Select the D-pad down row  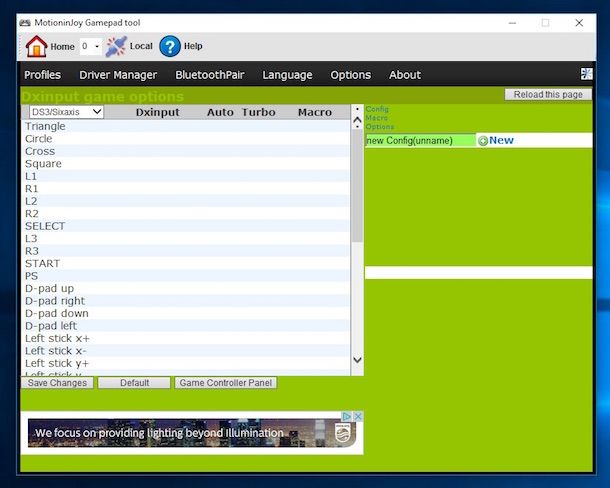pyautogui.click(x=186, y=313)
